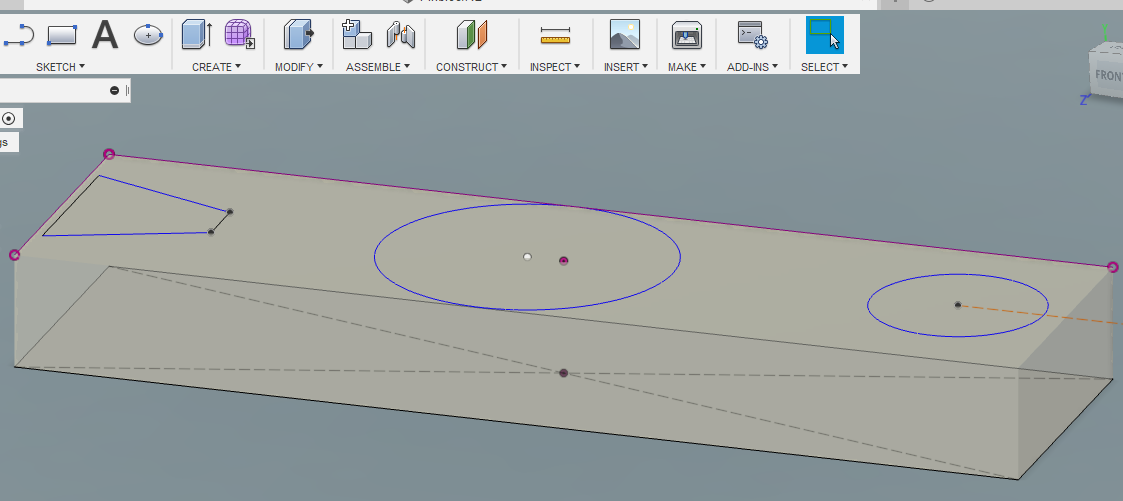1123x501 pixels.
Task: Click the small blue ellipse curve
Action: (867, 306)
